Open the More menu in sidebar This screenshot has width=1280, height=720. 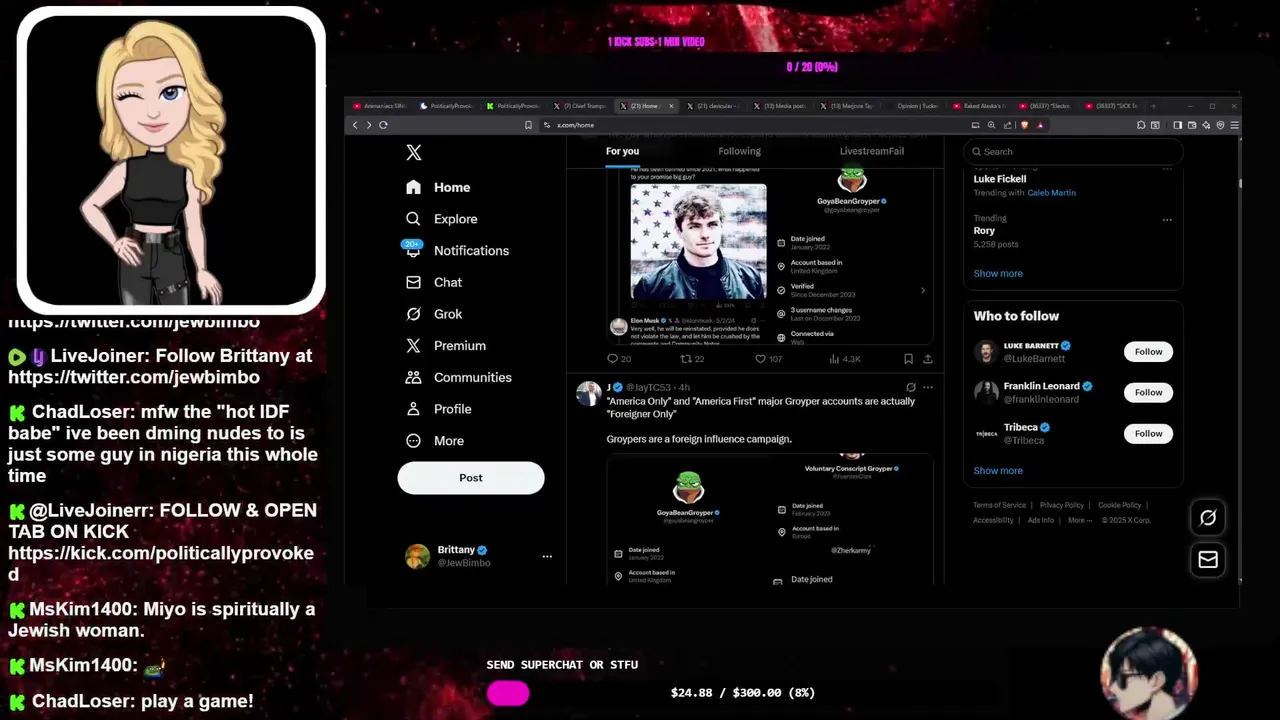point(435,441)
